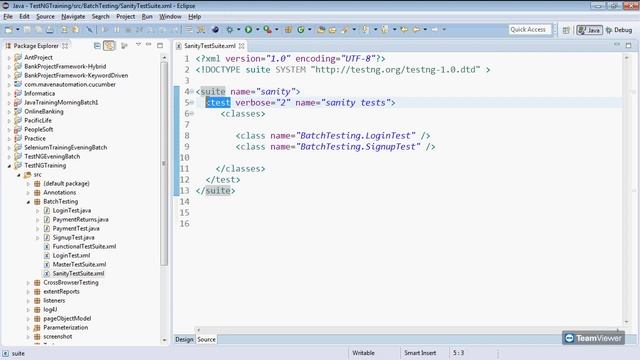The width and height of the screenshot is (640, 360).
Task: Maximize the Package Explorer panel
Action: coord(160,45)
